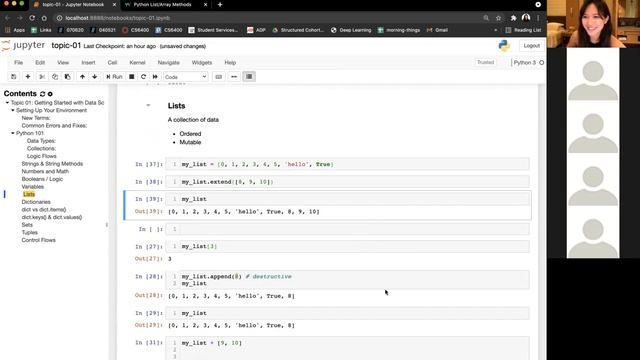Open the Help menu

(230, 62)
